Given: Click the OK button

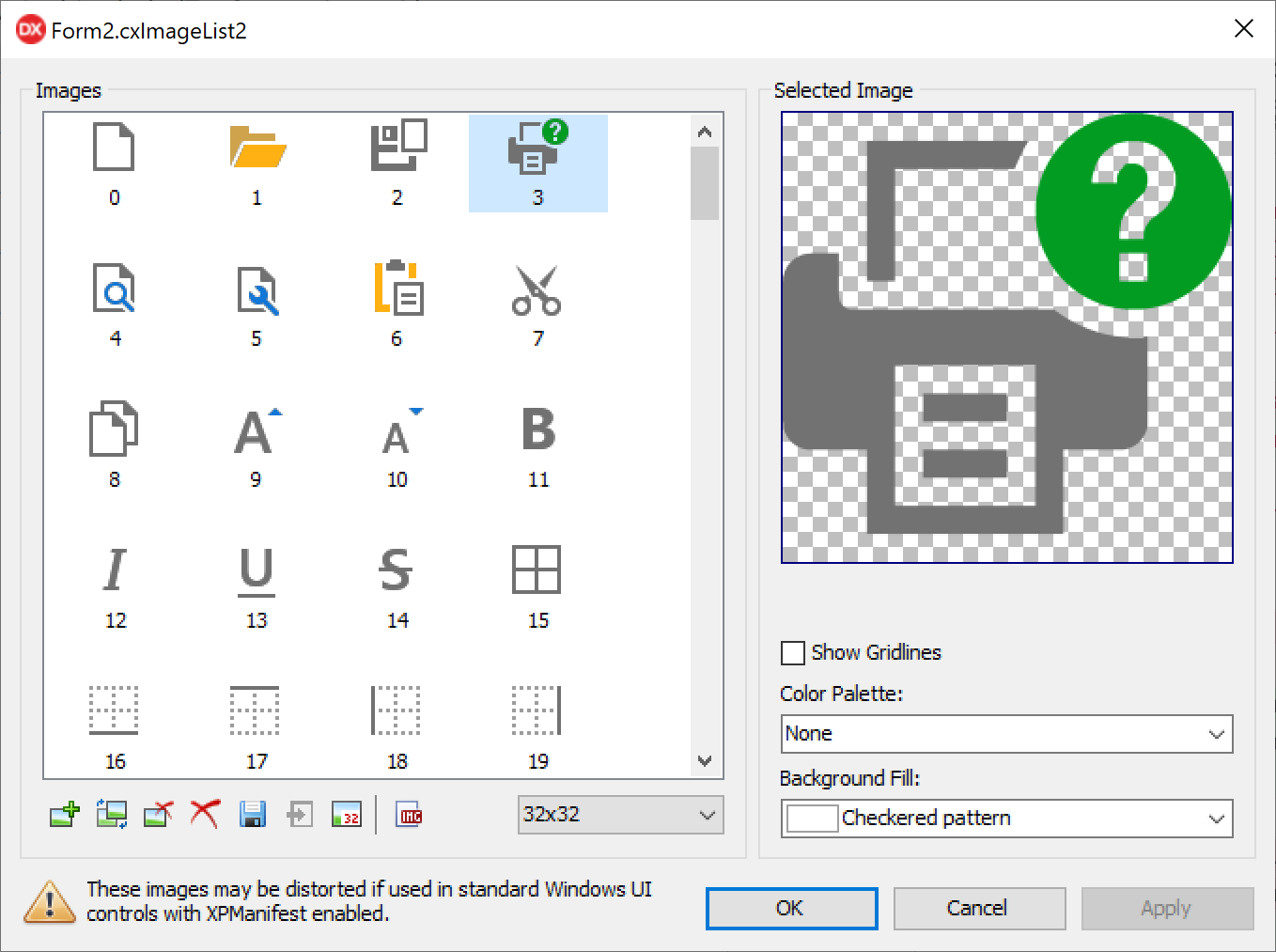Looking at the screenshot, I should [x=791, y=908].
